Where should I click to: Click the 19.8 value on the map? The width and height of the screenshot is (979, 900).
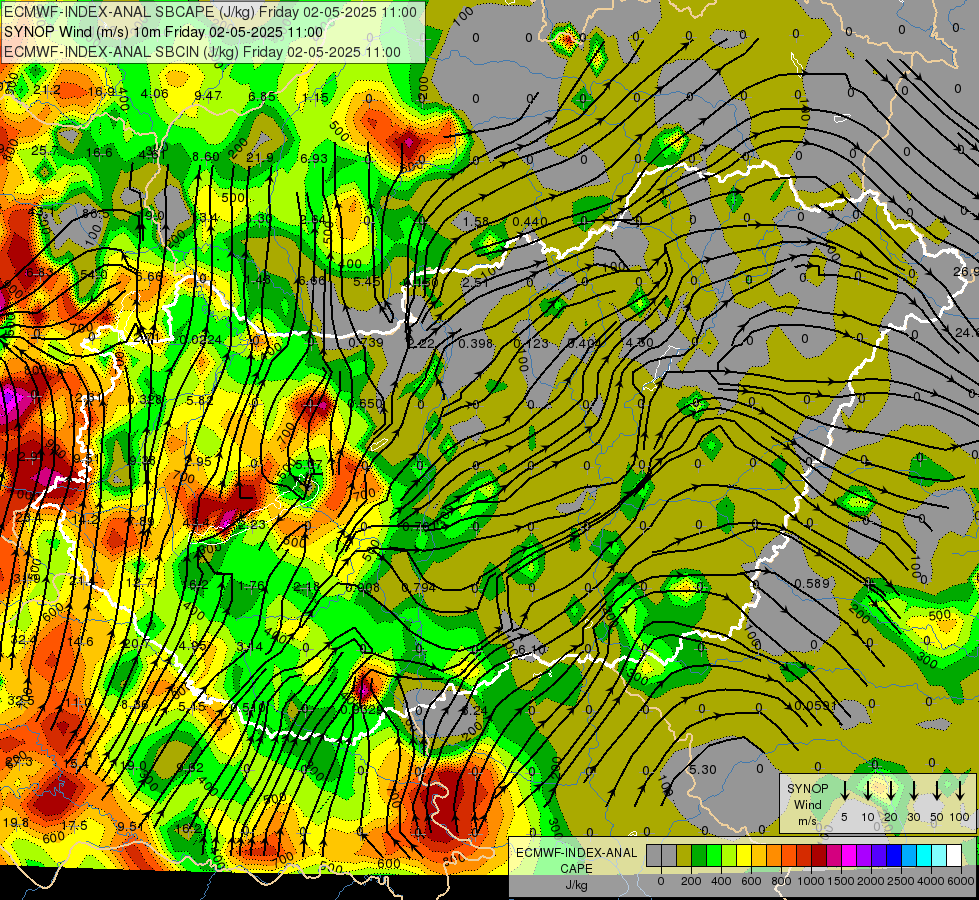tap(16, 823)
